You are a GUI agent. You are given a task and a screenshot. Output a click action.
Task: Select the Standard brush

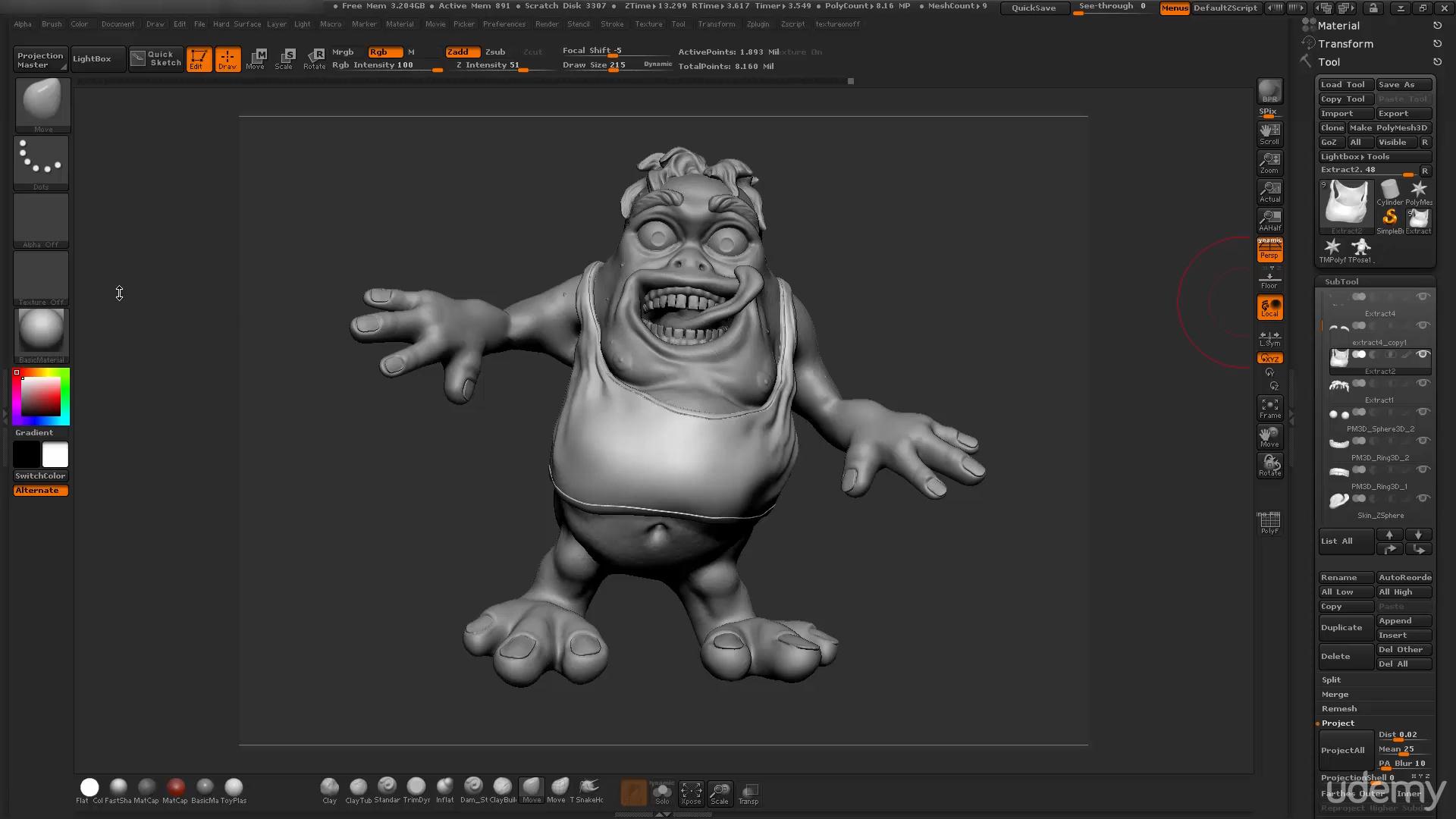point(387,791)
